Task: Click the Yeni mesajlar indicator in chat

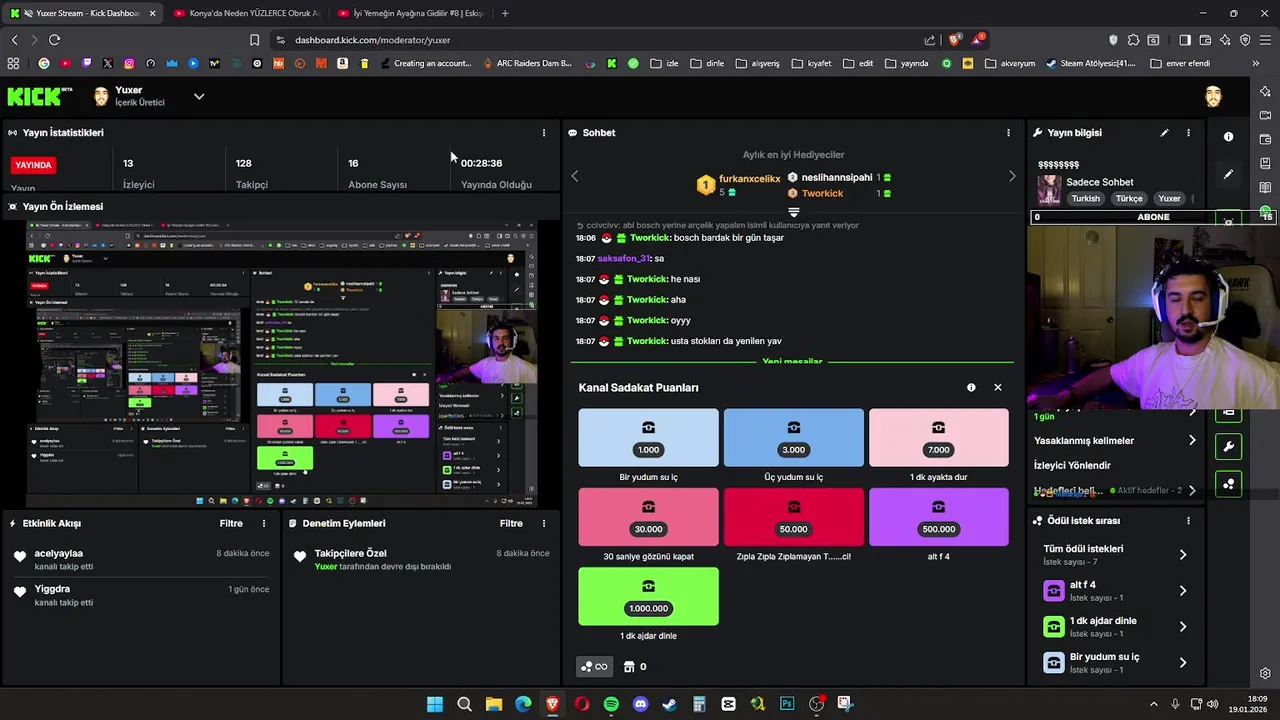Action: point(792,361)
